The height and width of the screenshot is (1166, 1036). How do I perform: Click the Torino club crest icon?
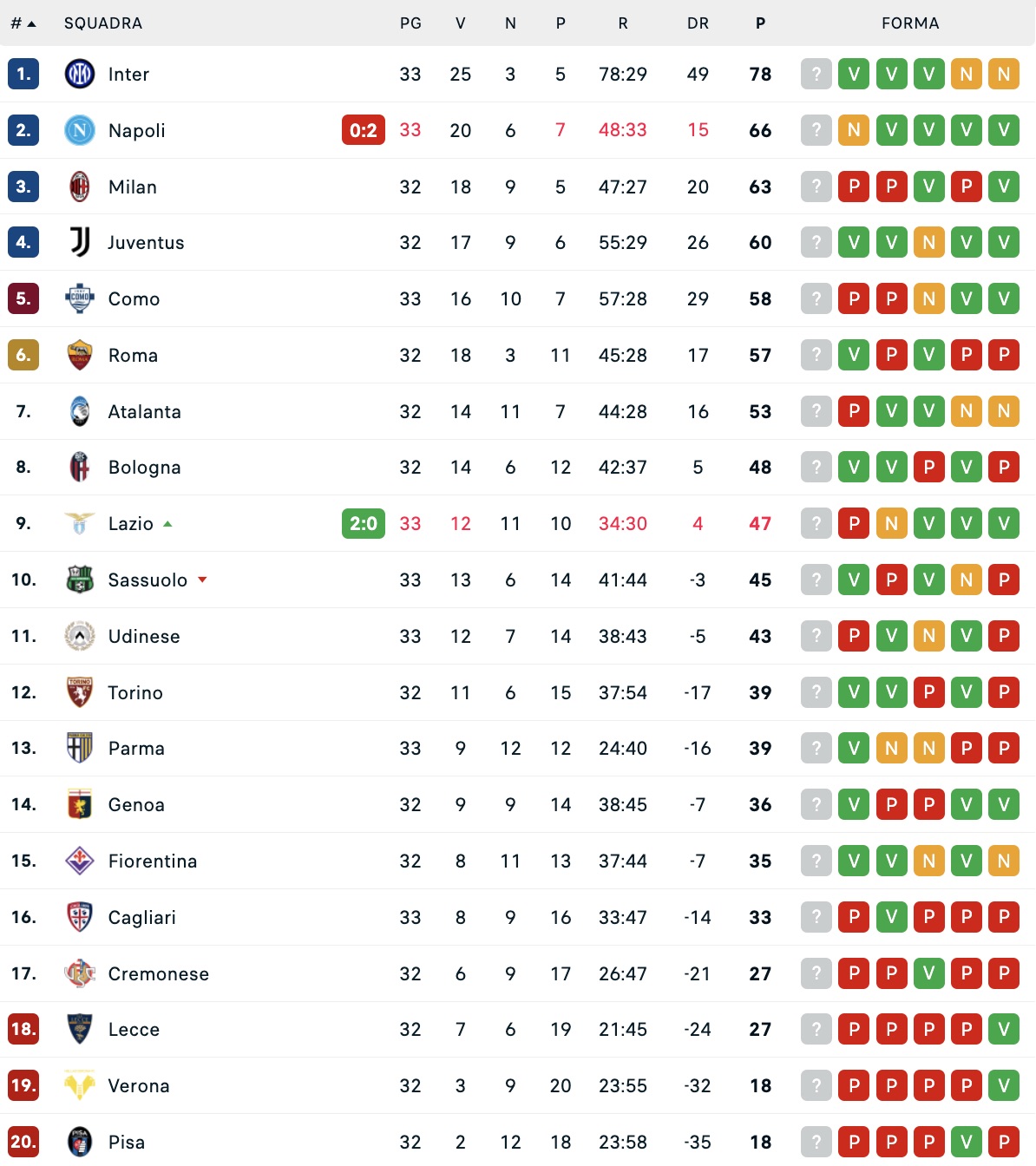coord(80,692)
